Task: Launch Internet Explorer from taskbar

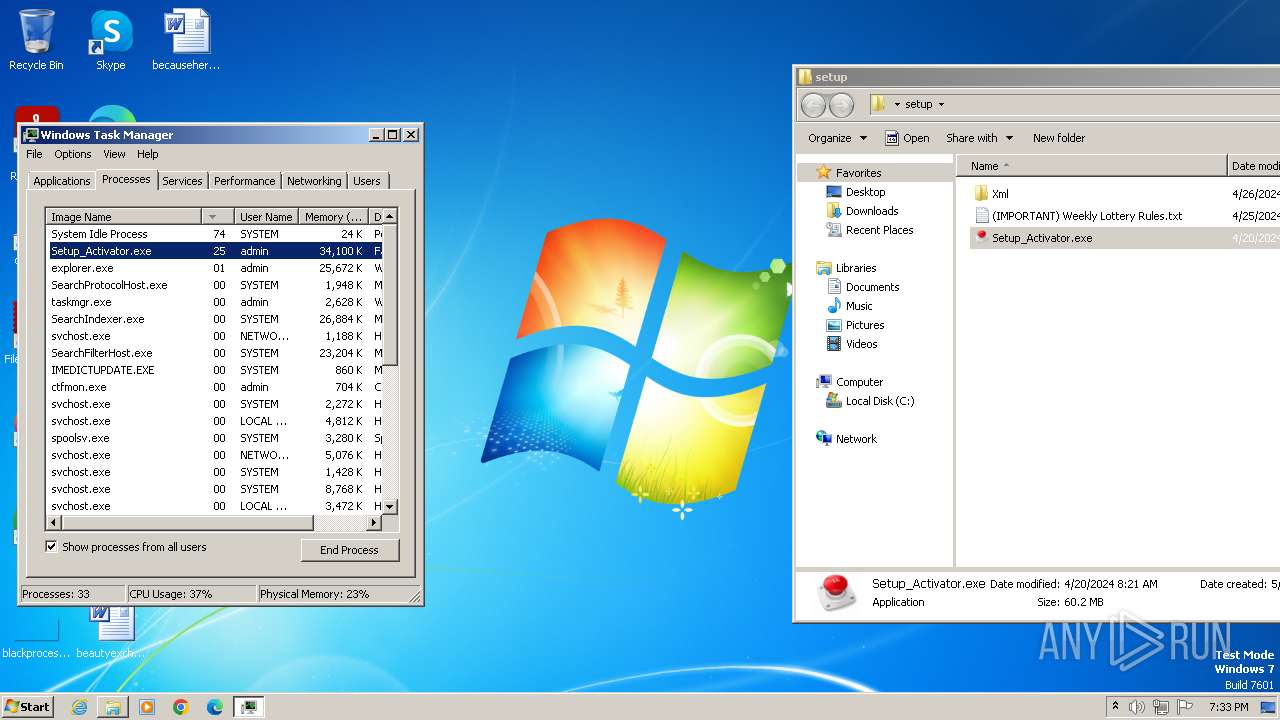Action: click(79, 707)
